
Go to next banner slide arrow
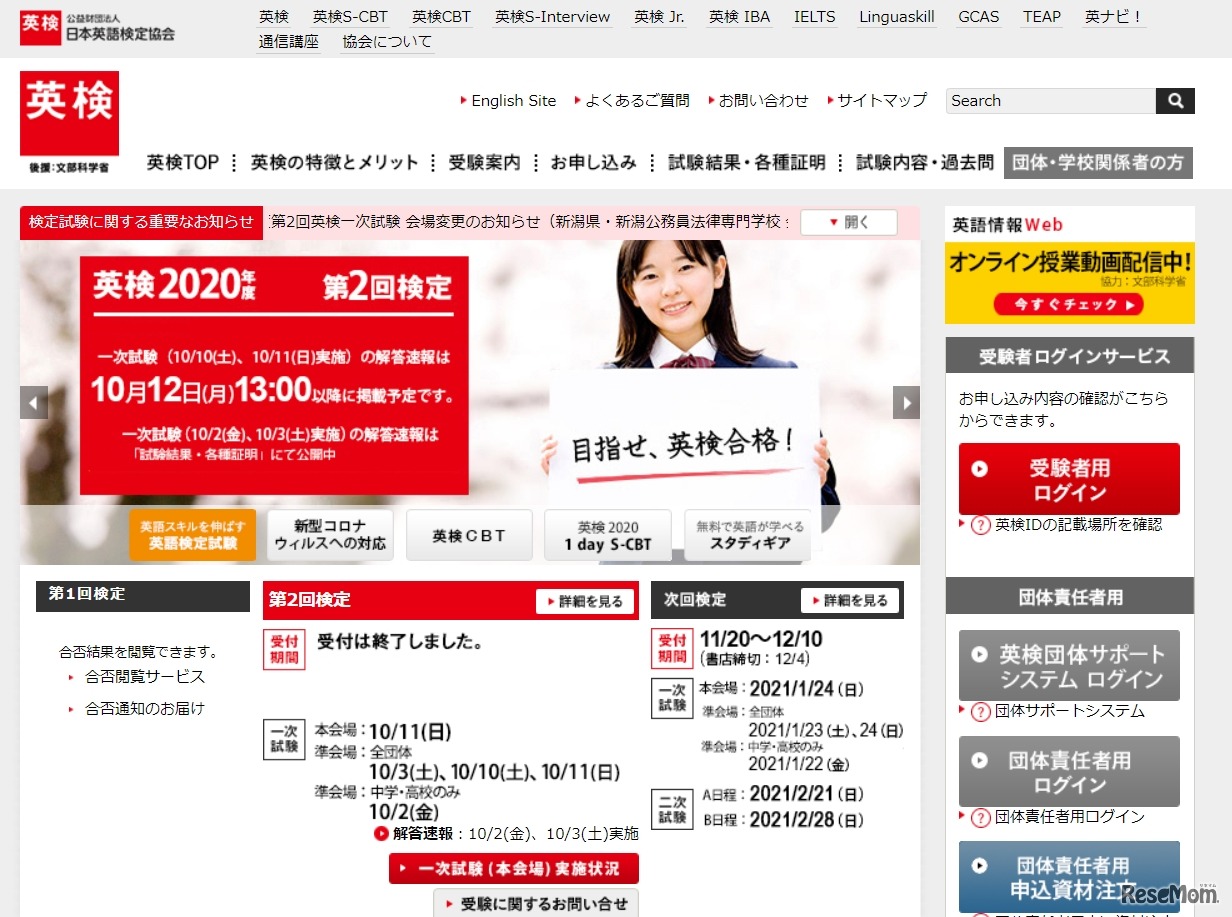[x=906, y=402]
